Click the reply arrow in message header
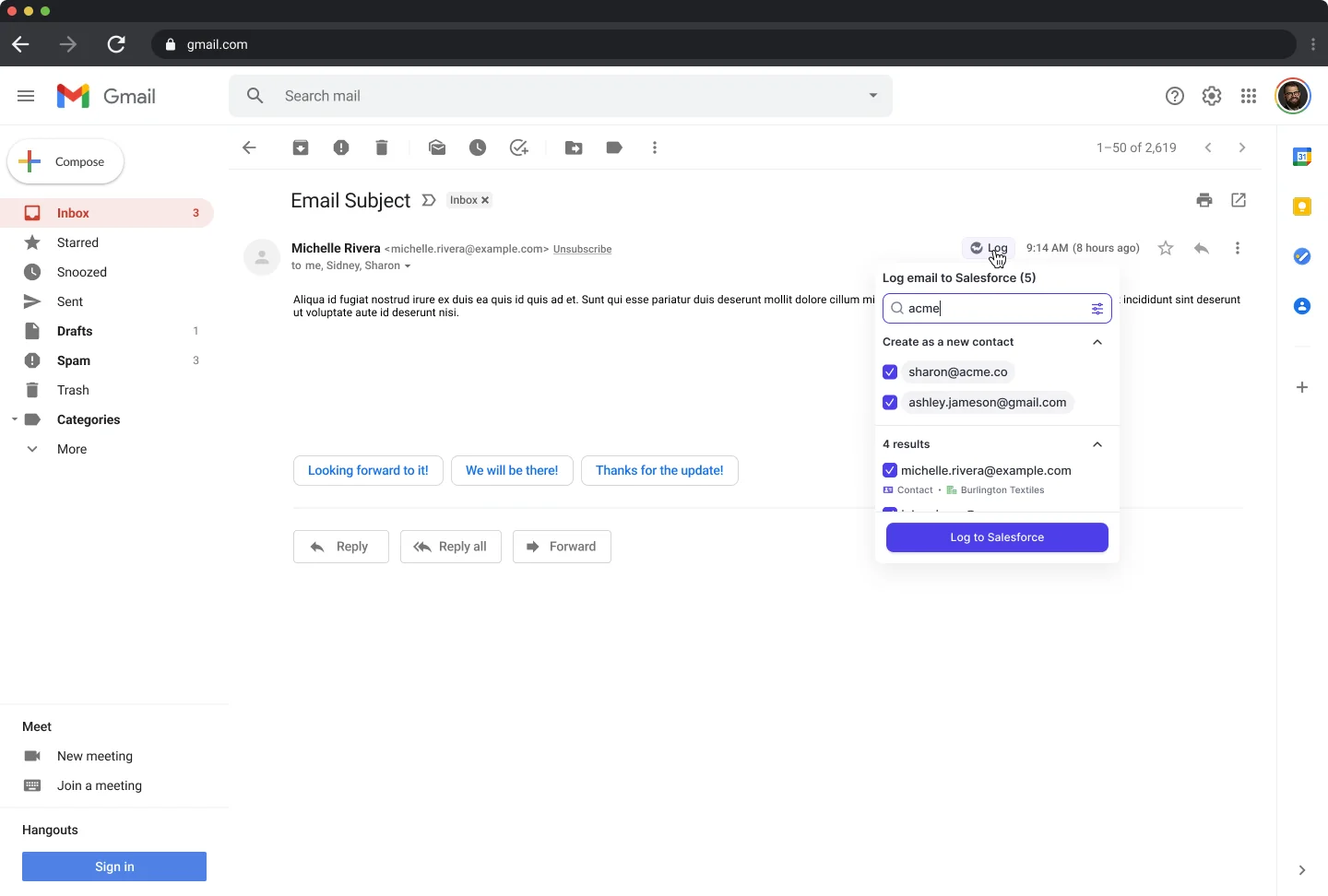Screen dimensions: 1328x896 pos(1202,248)
